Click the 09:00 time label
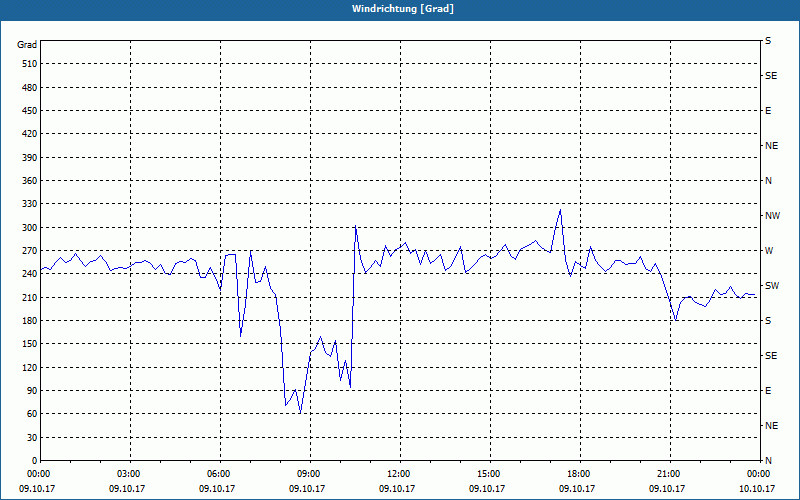The height and width of the screenshot is (500, 800). click(x=308, y=474)
